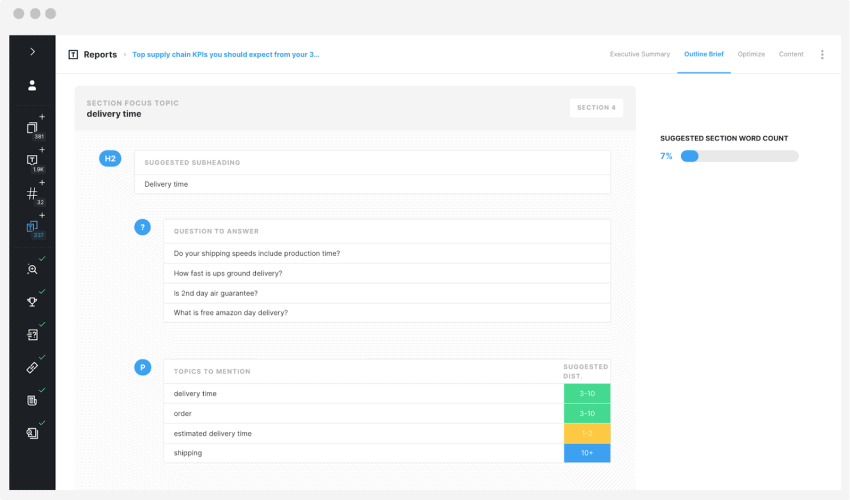Open the sidebar icon badged 1.9K
Image resolution: width=850 pixels, height=500 pixels.
[32, 160]
